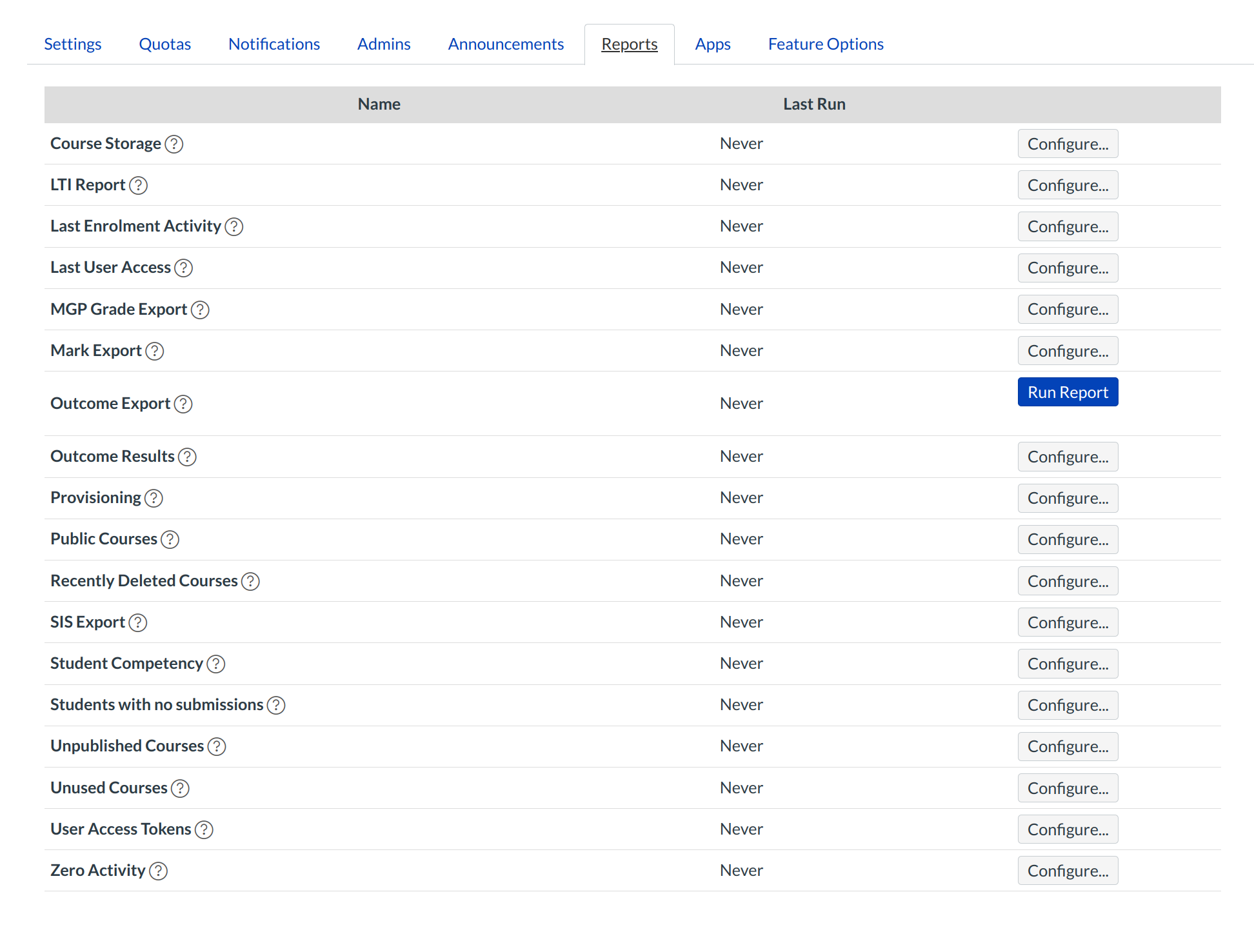Configure the Course Storage report

tap(1068, 144)
